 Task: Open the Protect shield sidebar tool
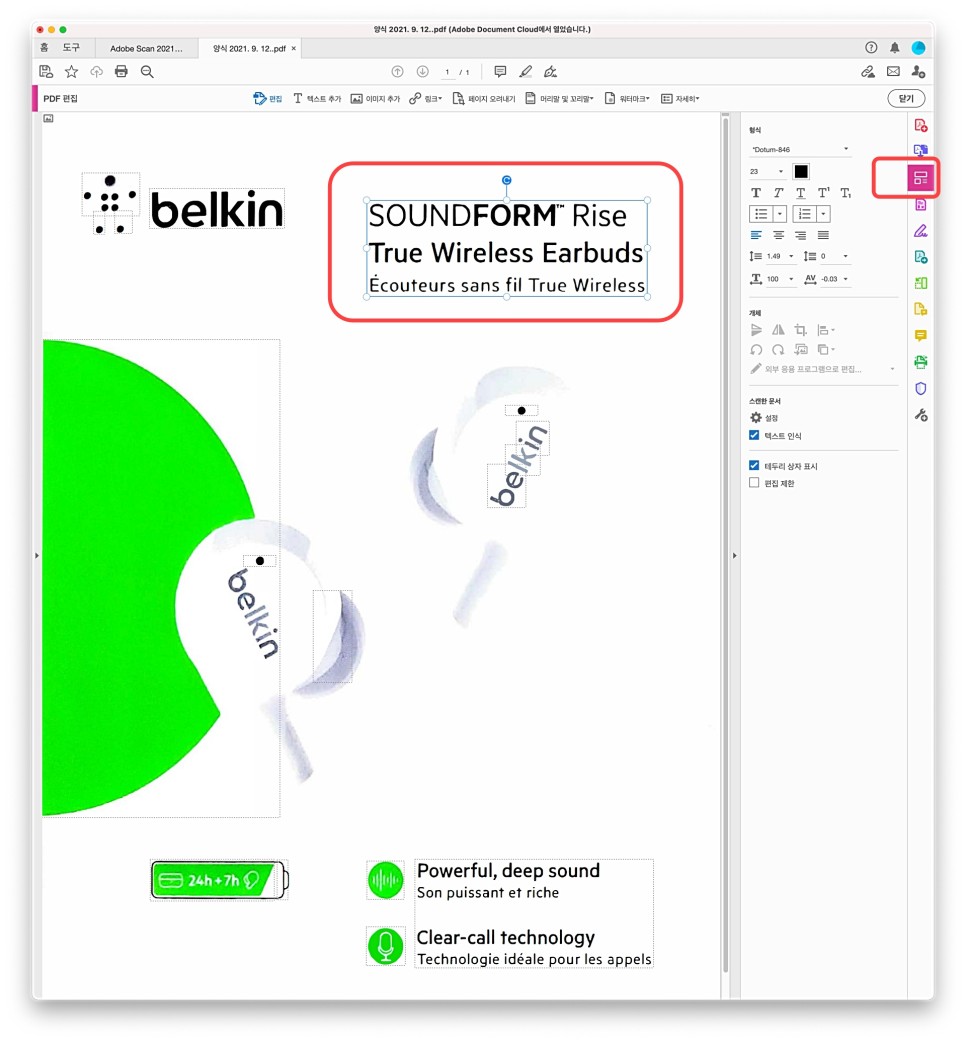920,389
